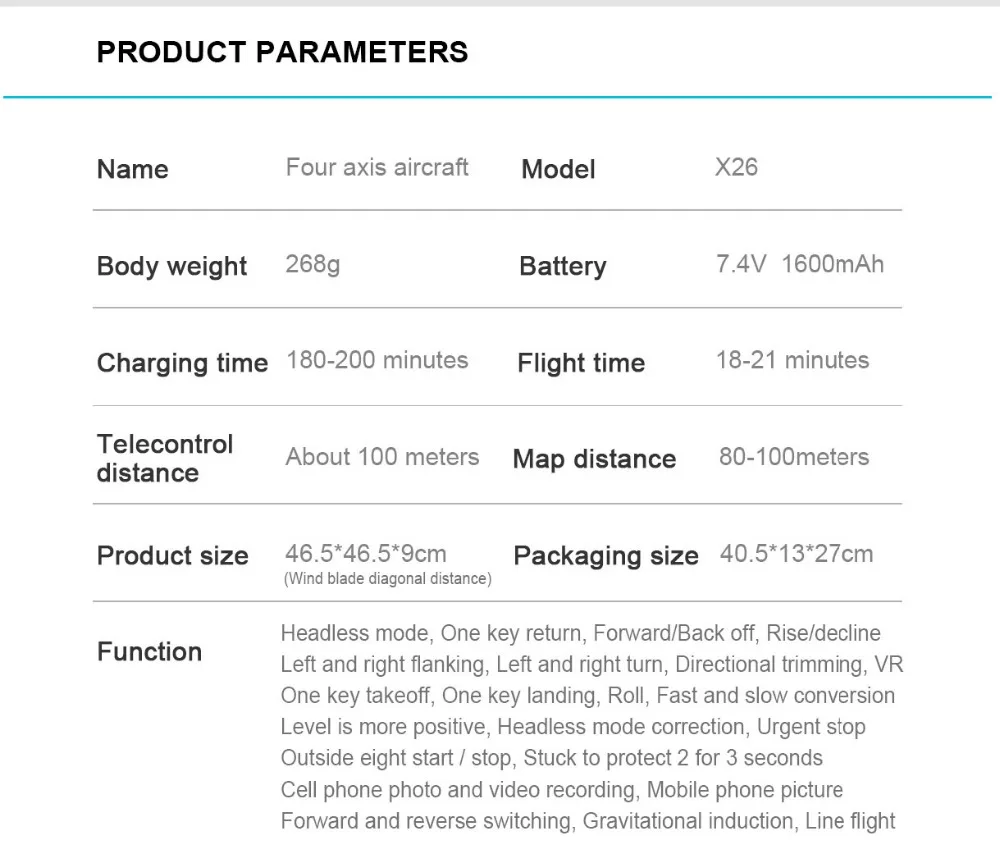
Task: Click the Wind blade diagonal distance note
Action: click(388, 579)
